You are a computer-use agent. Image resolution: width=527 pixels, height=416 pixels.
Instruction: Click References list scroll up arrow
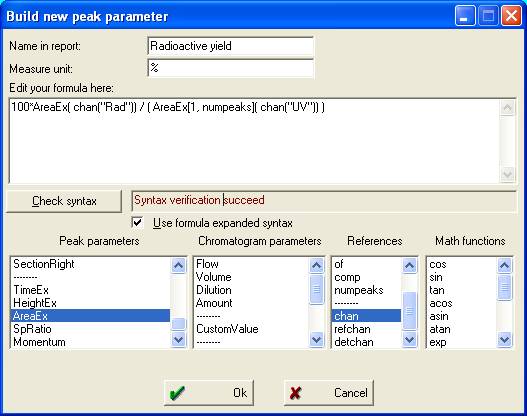(409, 265)
